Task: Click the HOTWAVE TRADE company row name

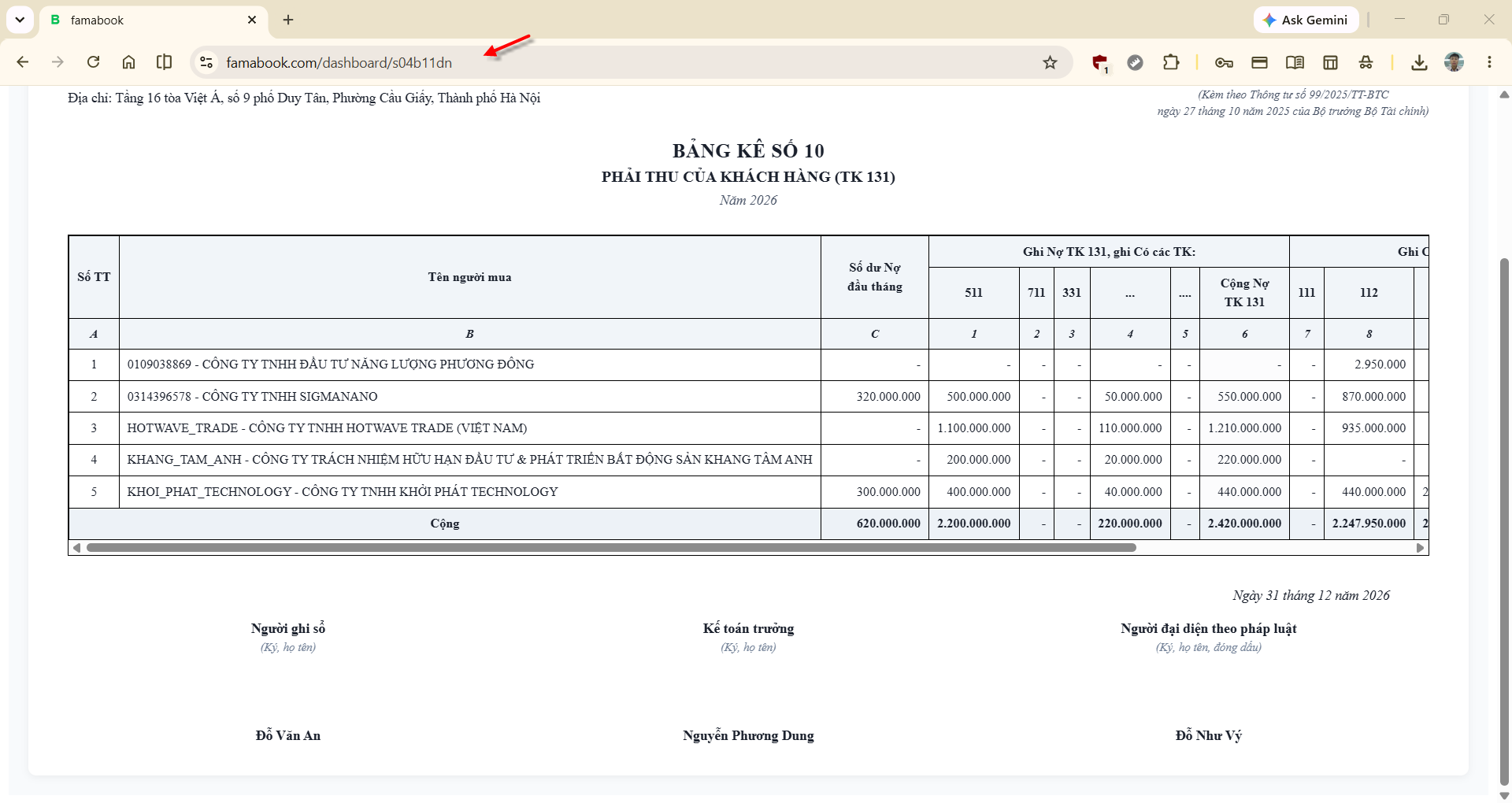Action: (327, 428)
